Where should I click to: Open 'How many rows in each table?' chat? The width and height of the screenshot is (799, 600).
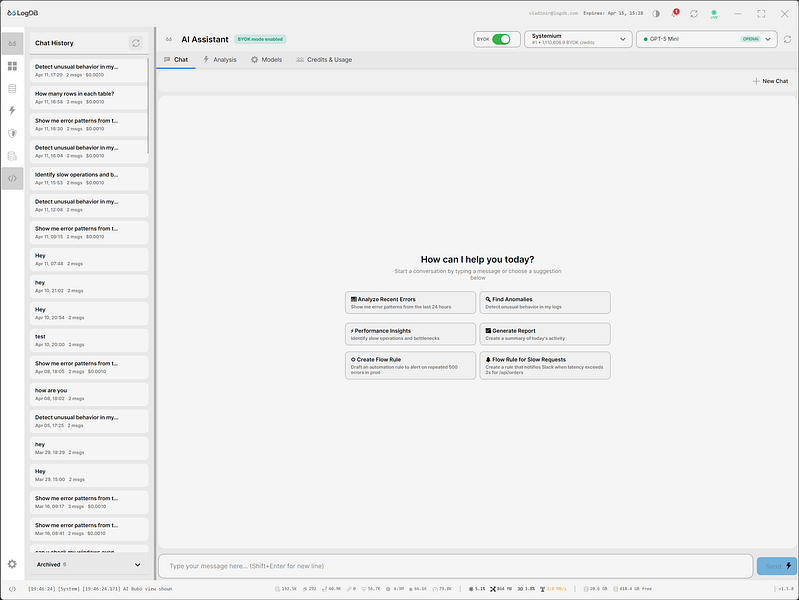tap(89, 97)
